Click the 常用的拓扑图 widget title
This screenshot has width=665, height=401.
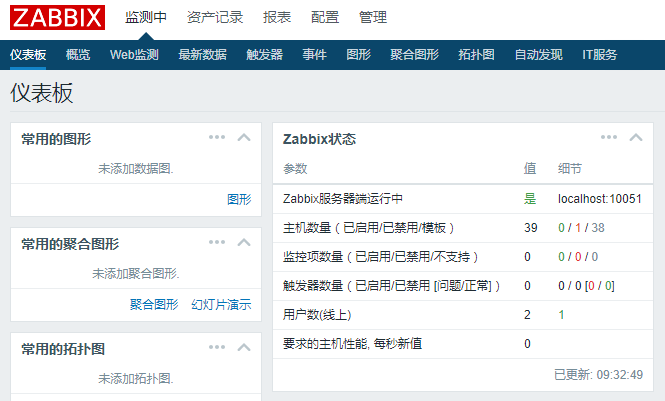click(x=63, y=349)
